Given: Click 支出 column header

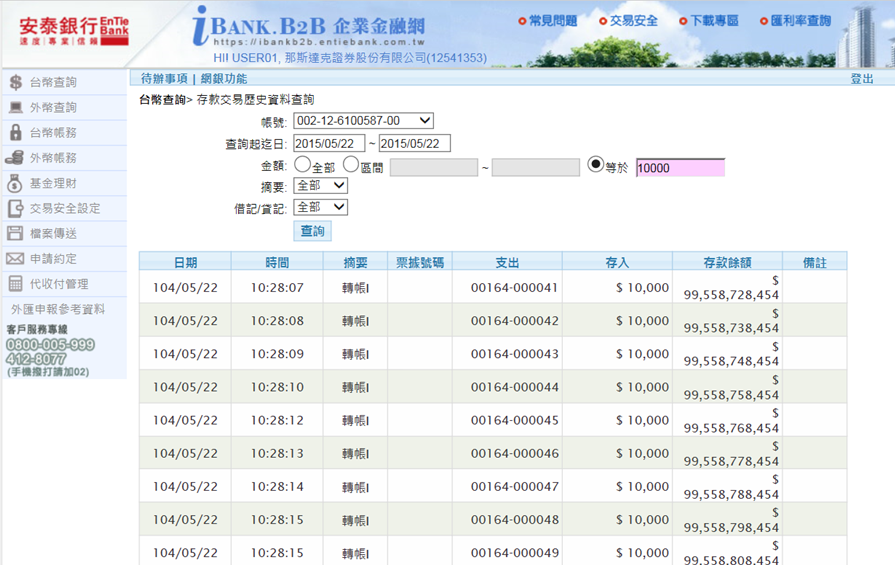Looking at the screenshot, I should pos(507,262).
